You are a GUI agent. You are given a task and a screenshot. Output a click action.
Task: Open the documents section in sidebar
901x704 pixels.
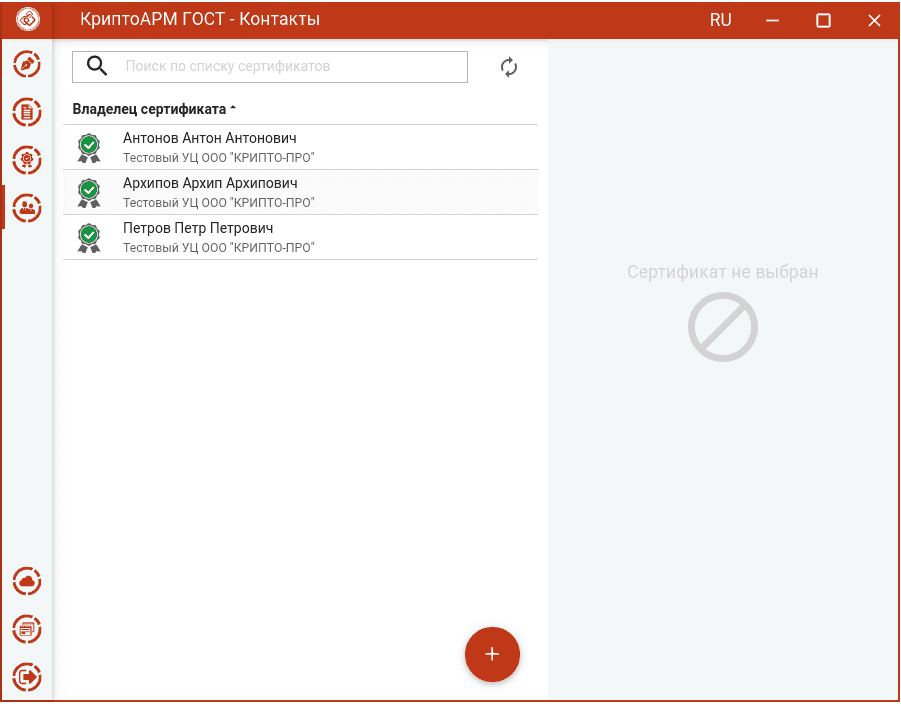tap(27, 111)
